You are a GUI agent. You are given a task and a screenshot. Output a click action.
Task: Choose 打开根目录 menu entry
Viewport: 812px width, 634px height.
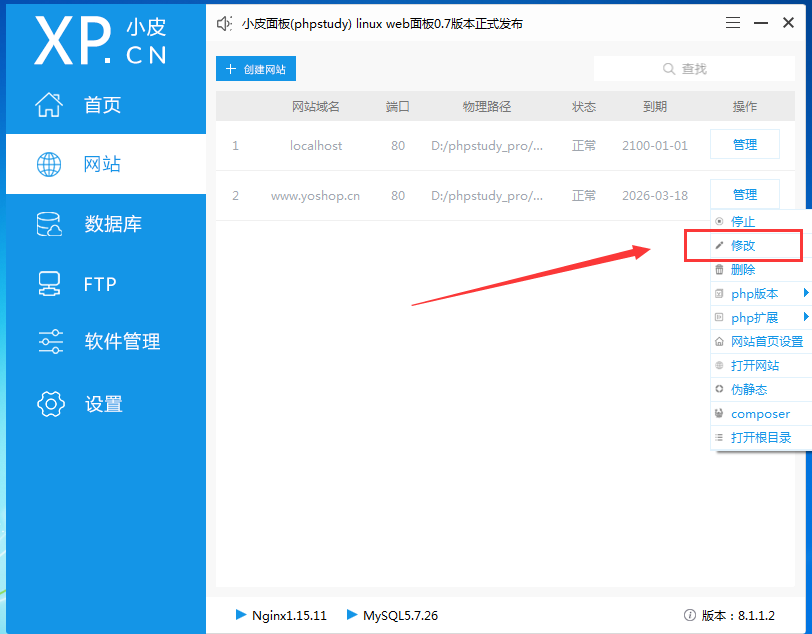761,438
